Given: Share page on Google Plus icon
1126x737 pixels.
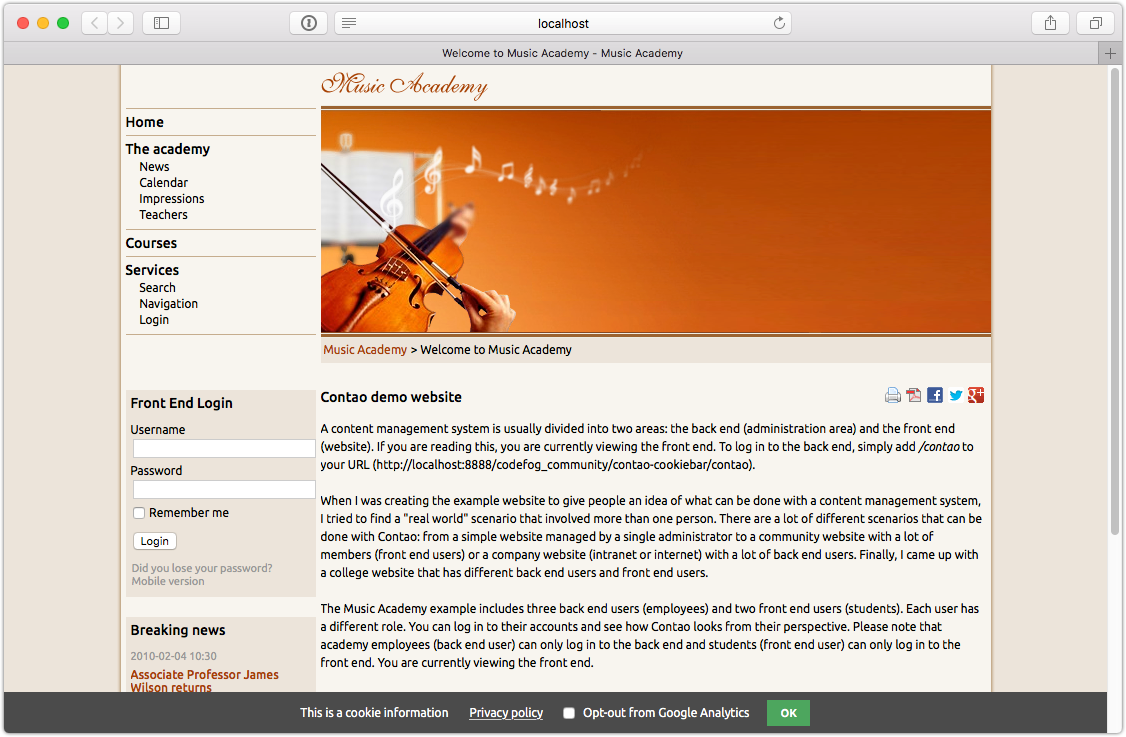Looking at the screenshot, I should 976,395.
